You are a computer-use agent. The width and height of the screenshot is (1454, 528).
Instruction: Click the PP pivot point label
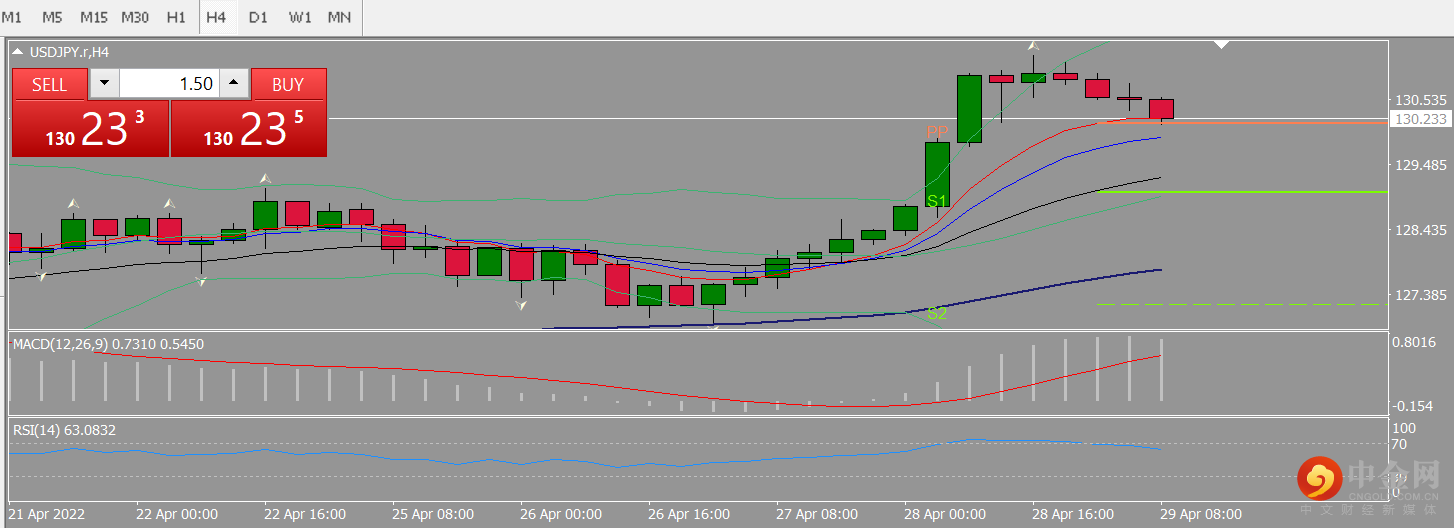coord(937,132)
